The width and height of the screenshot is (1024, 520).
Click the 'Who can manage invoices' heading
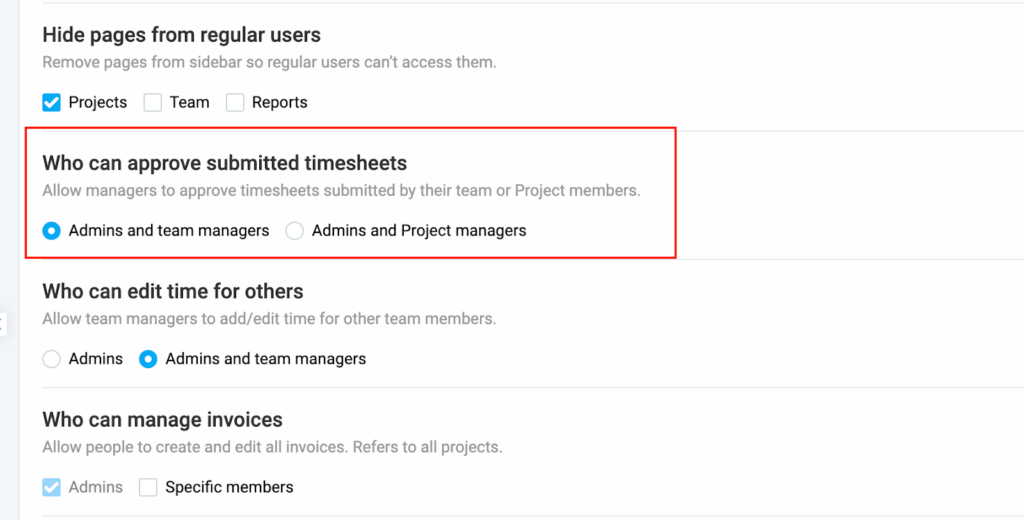[162, 420]
